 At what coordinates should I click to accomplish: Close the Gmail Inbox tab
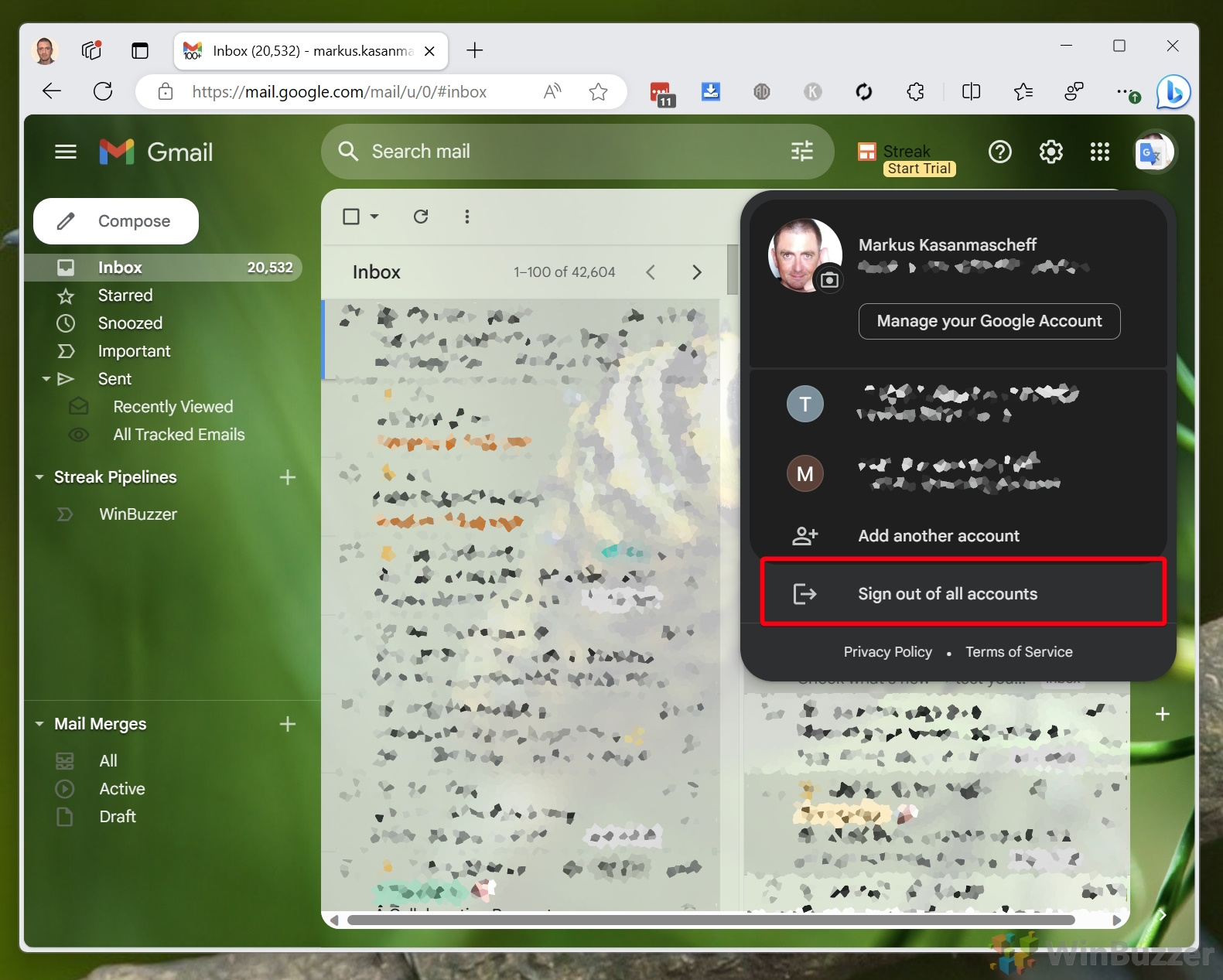[430, 51]
